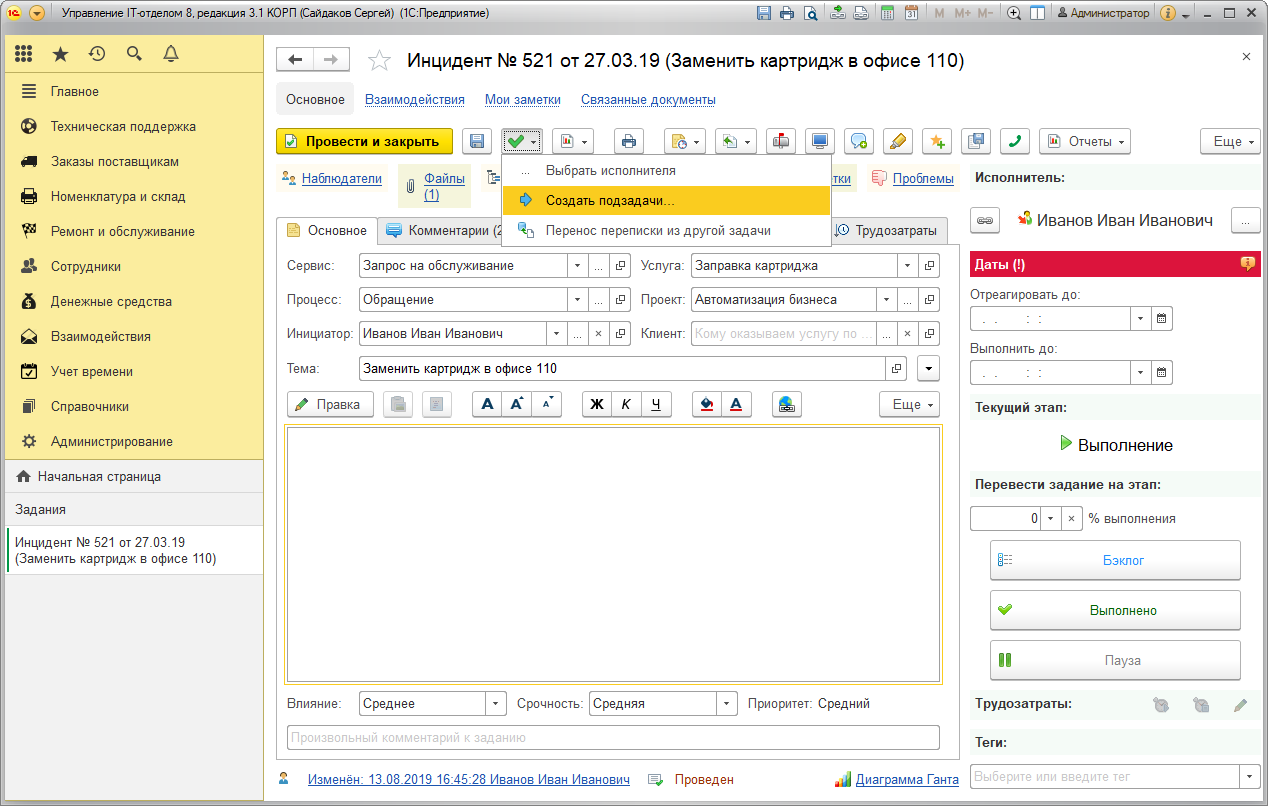Open the sections menu grid icon
The height and width of the screenshot is (806, 1268).
click(24, 54)
